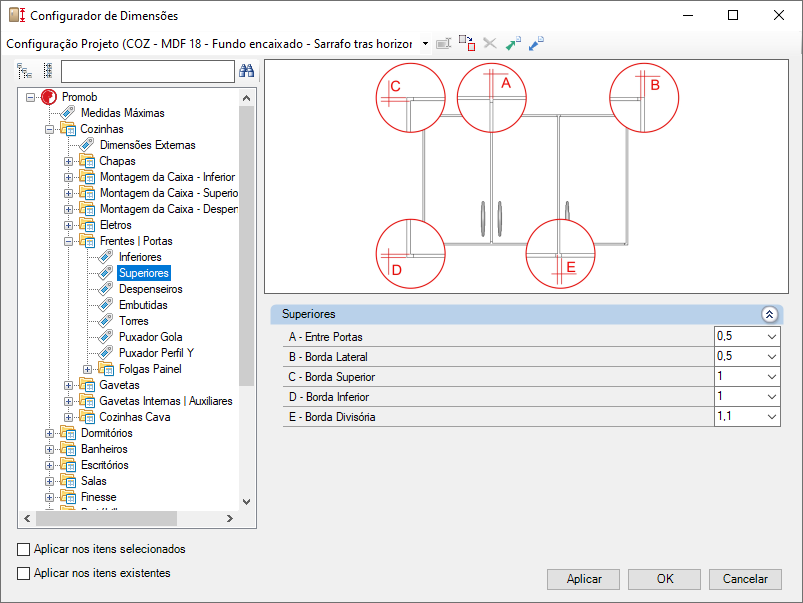Collapse the Promob root node

(31, 97)
